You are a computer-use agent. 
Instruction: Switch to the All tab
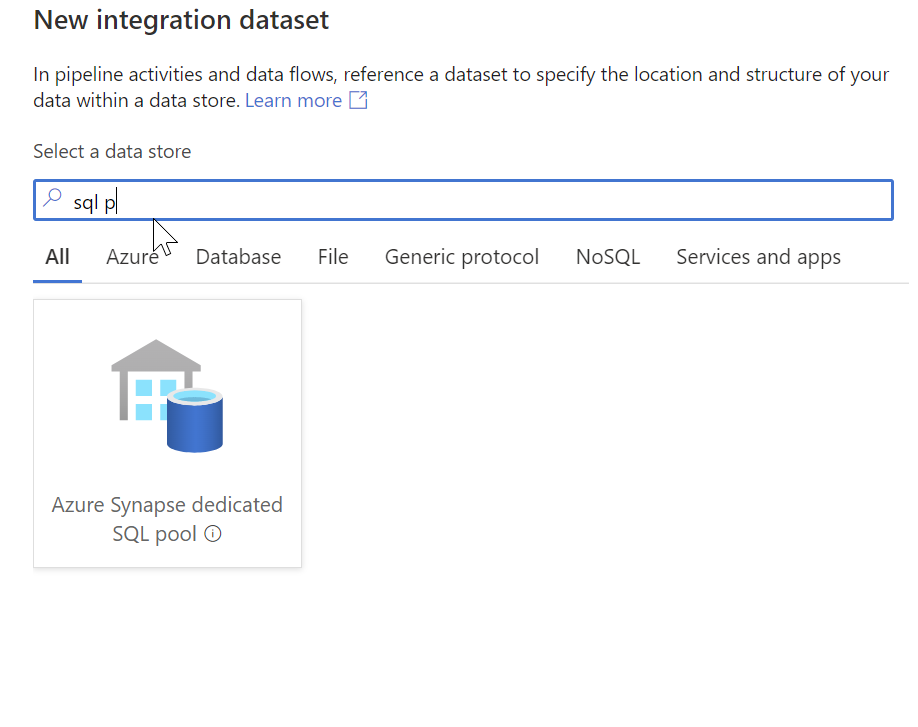pyautogui.click(x=57, y=257)
